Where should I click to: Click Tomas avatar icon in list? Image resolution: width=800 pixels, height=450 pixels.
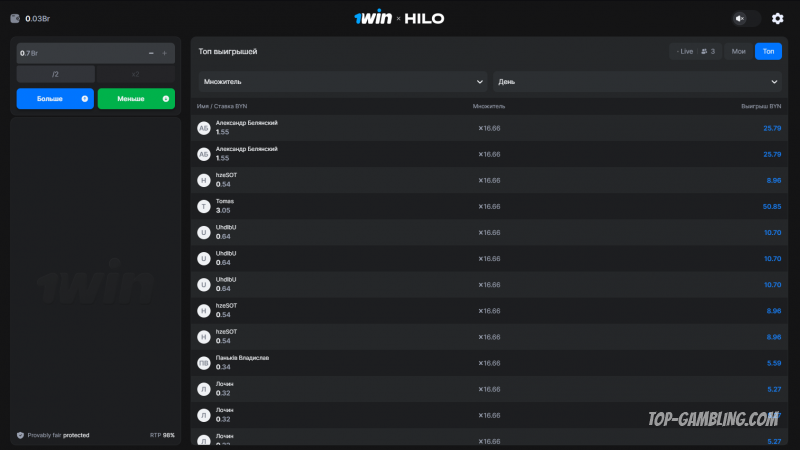click(204, 207)
